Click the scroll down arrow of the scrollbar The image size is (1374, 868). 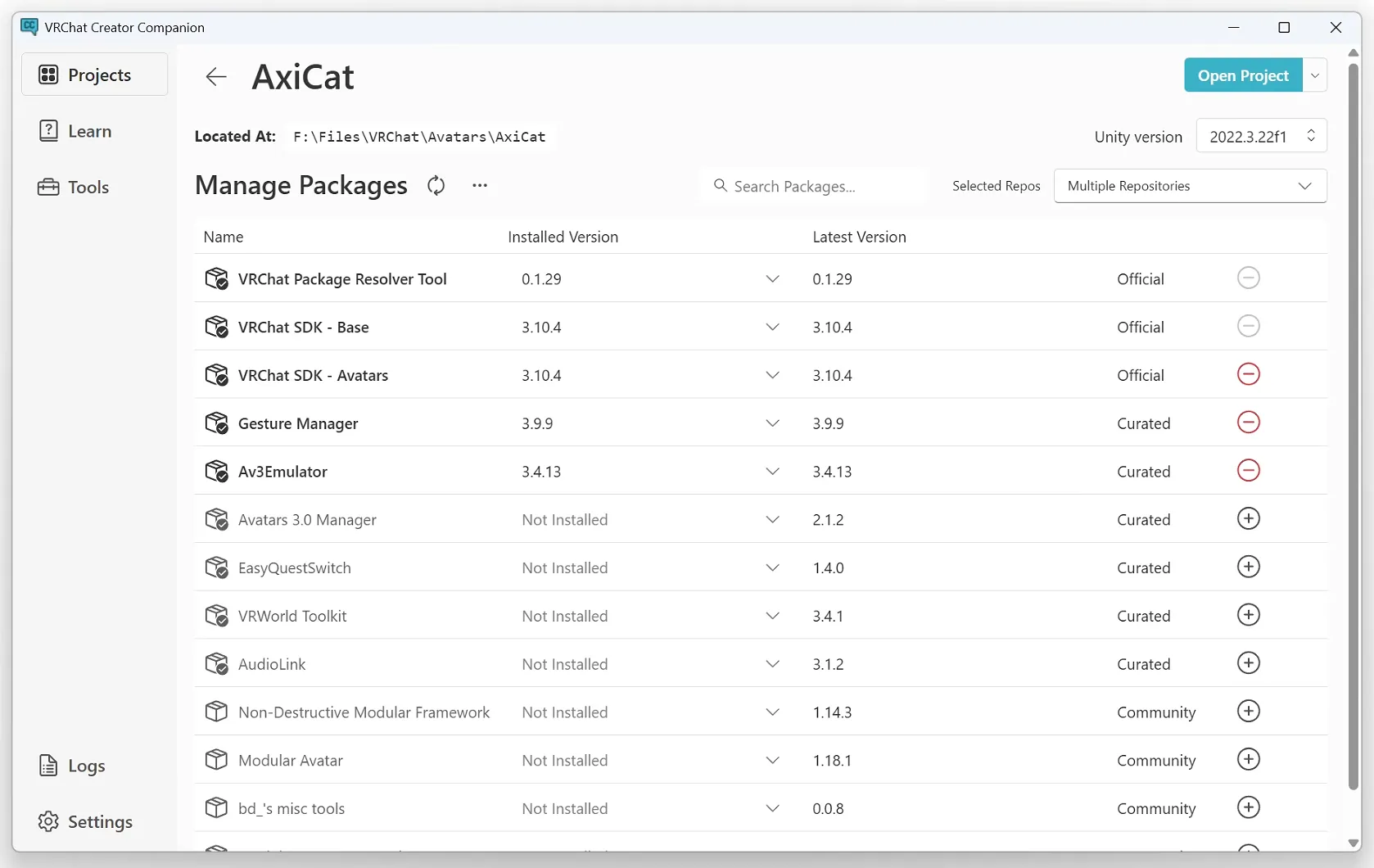1353,843
